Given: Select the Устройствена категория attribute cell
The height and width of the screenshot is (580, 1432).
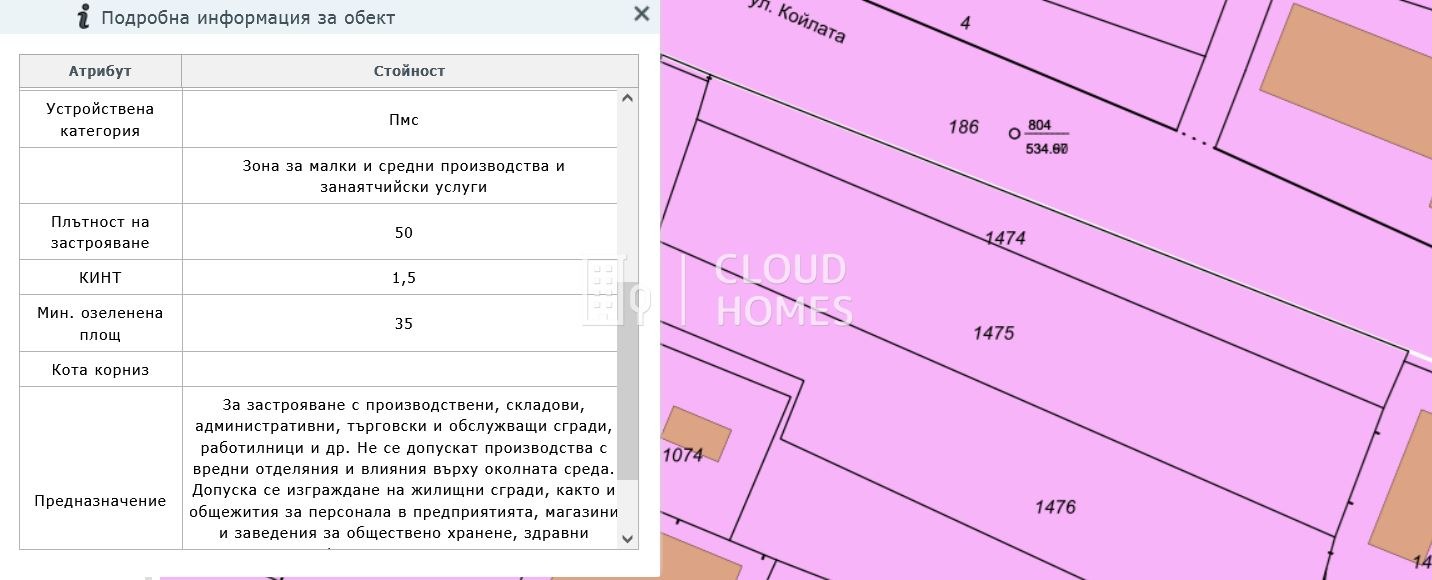Looking at the screenshot, I should pos(100,119).
